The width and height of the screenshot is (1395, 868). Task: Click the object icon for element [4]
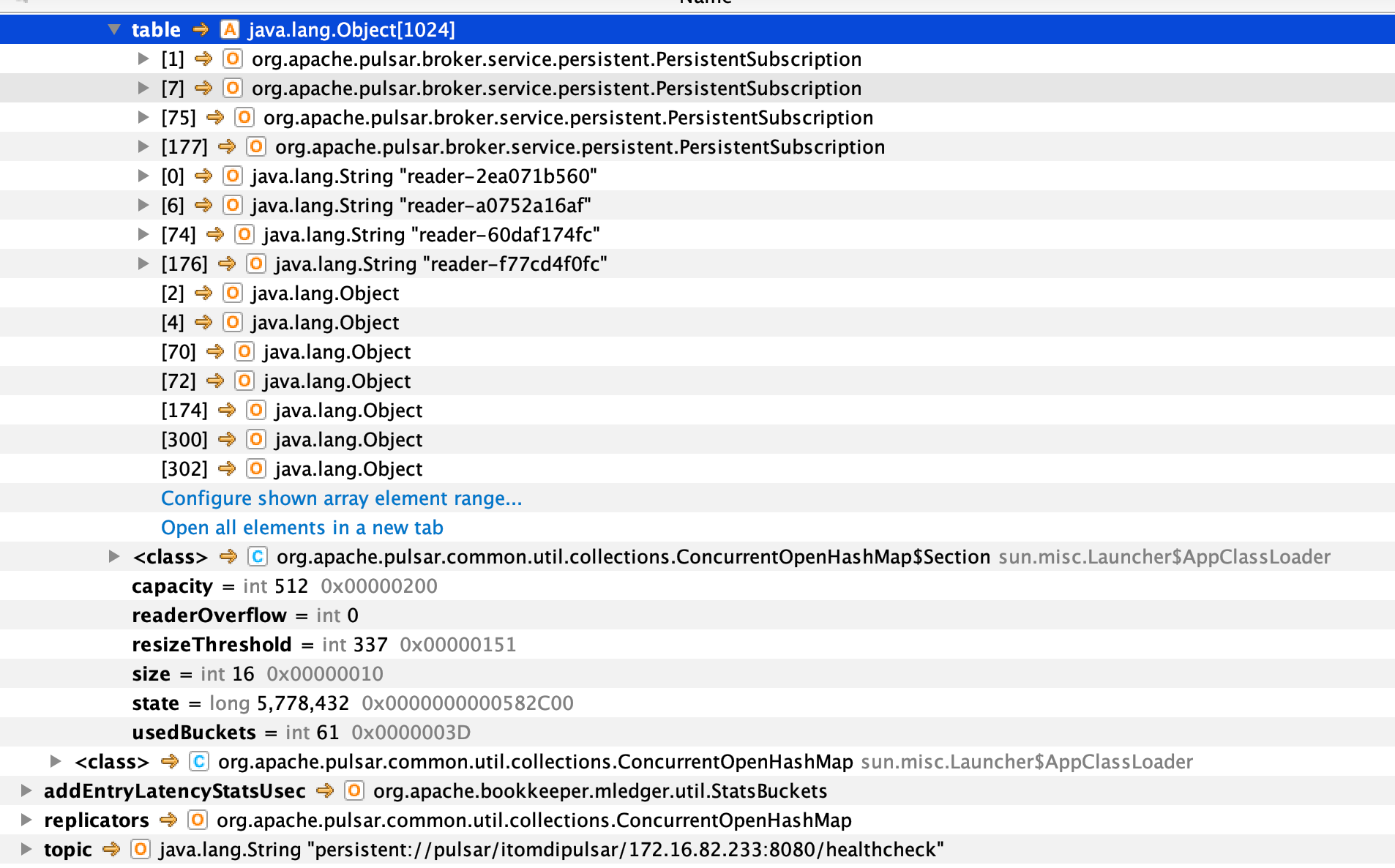tap(233, 323)
